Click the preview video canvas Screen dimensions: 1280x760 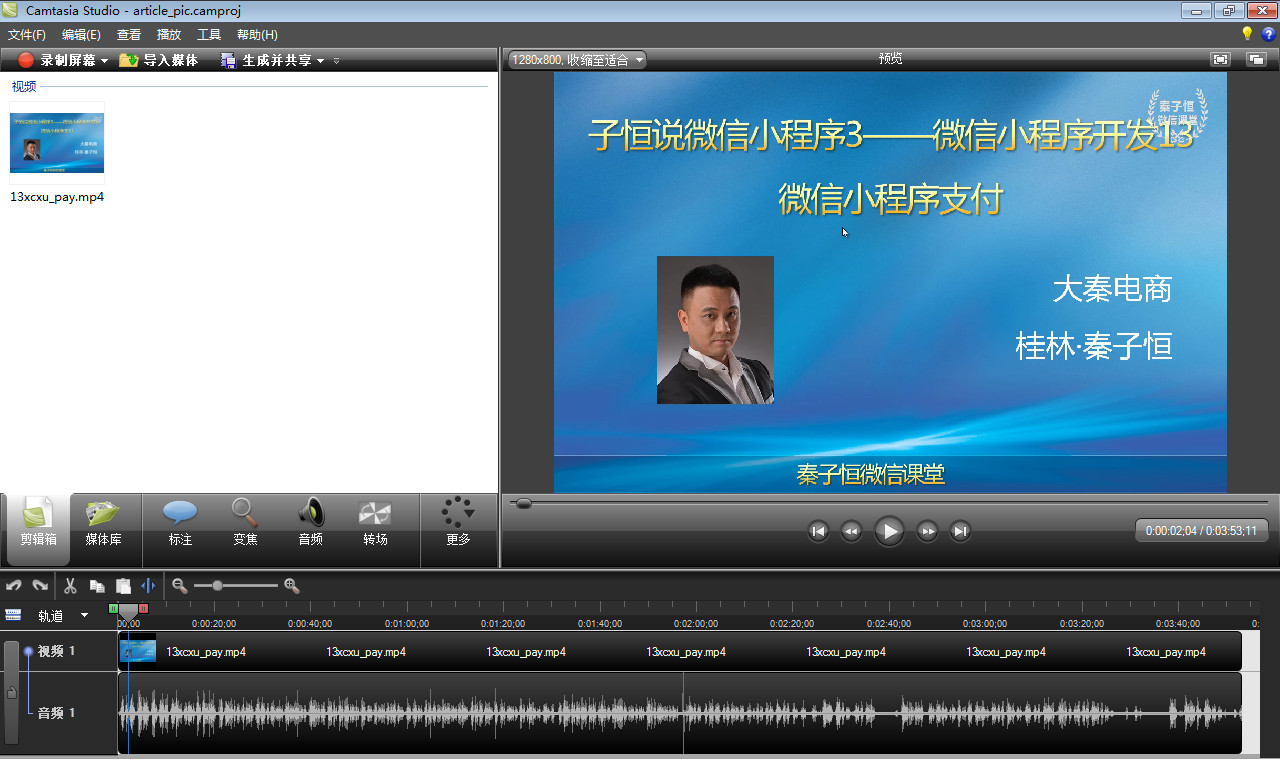890,282
